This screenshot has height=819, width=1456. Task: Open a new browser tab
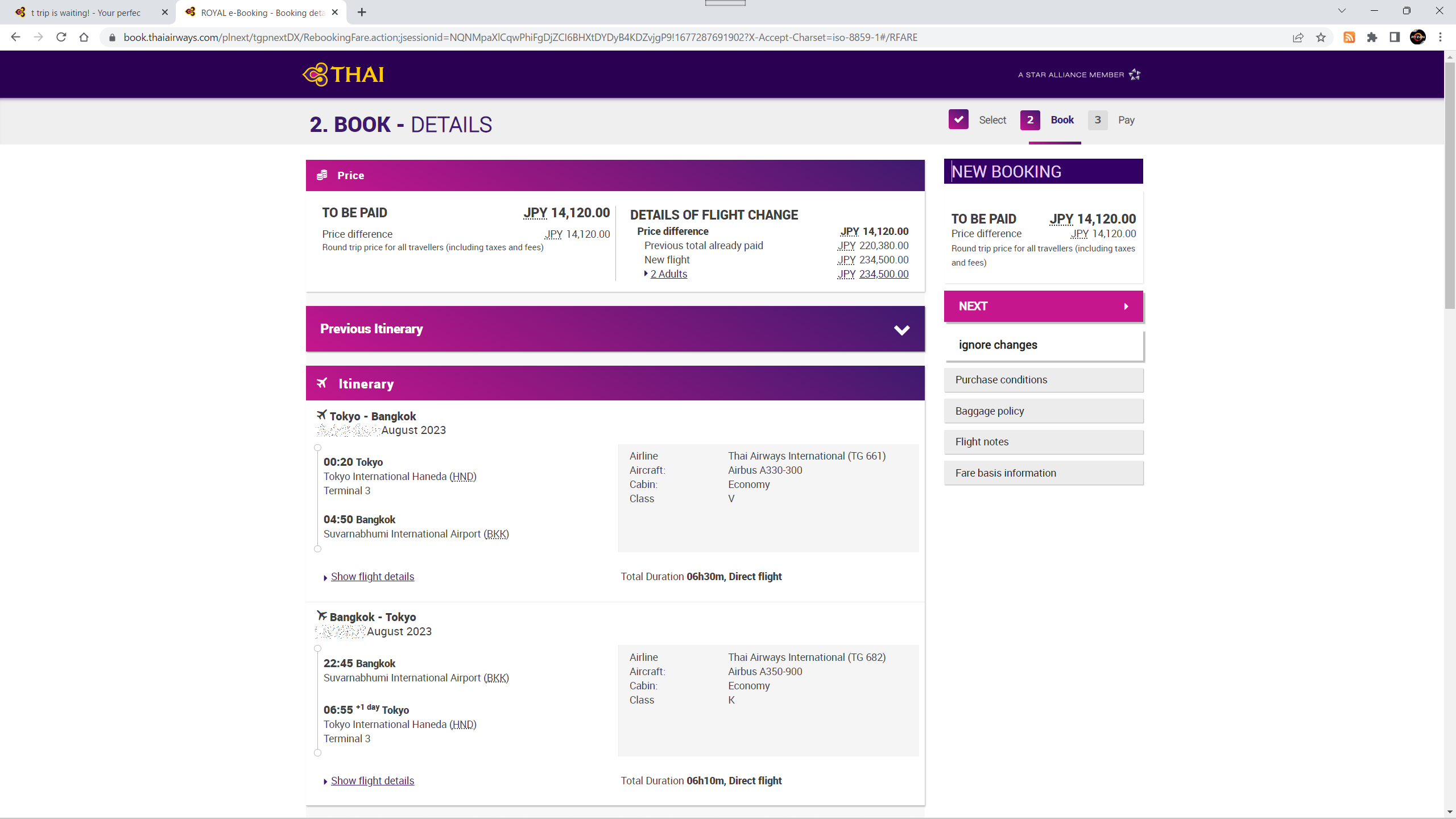tap(362, 12)
